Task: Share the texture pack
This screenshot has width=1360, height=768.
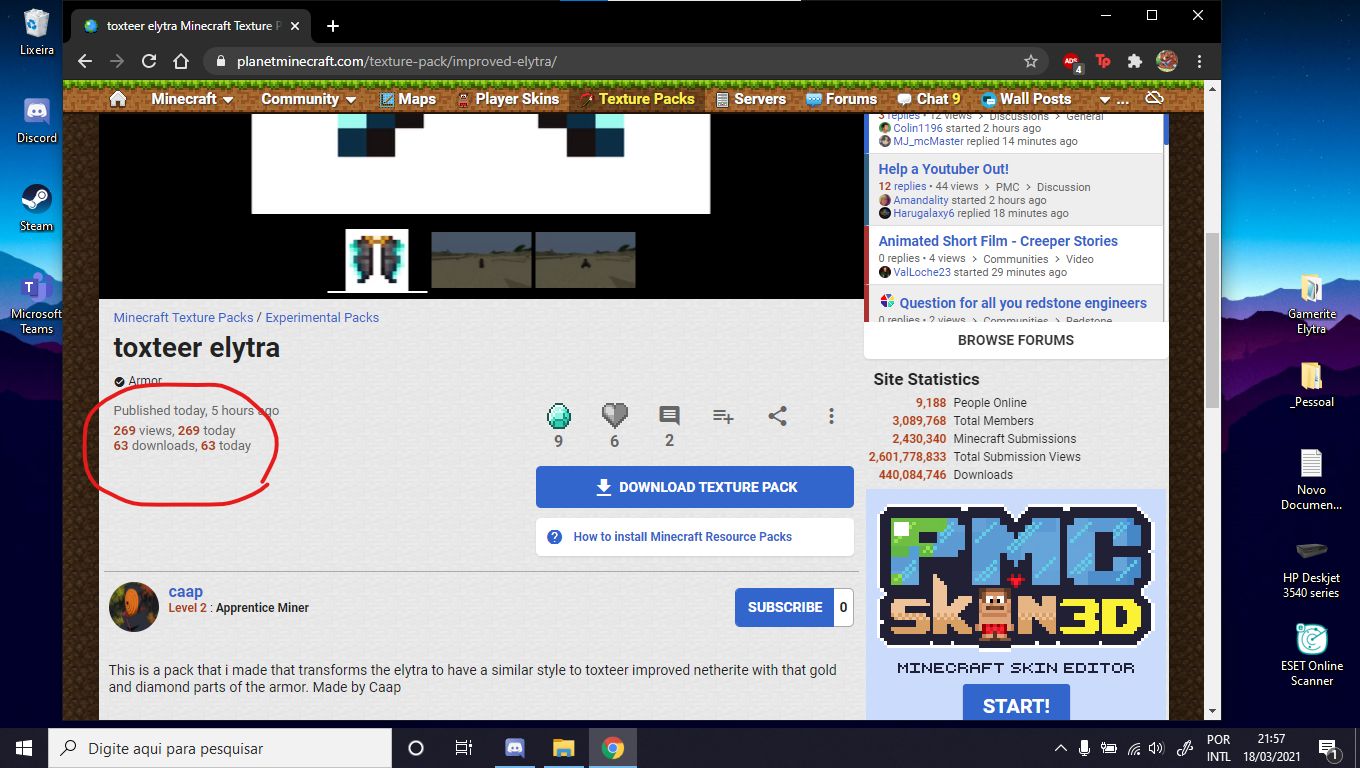Action: pyautogui.click(x=778, y=416)
